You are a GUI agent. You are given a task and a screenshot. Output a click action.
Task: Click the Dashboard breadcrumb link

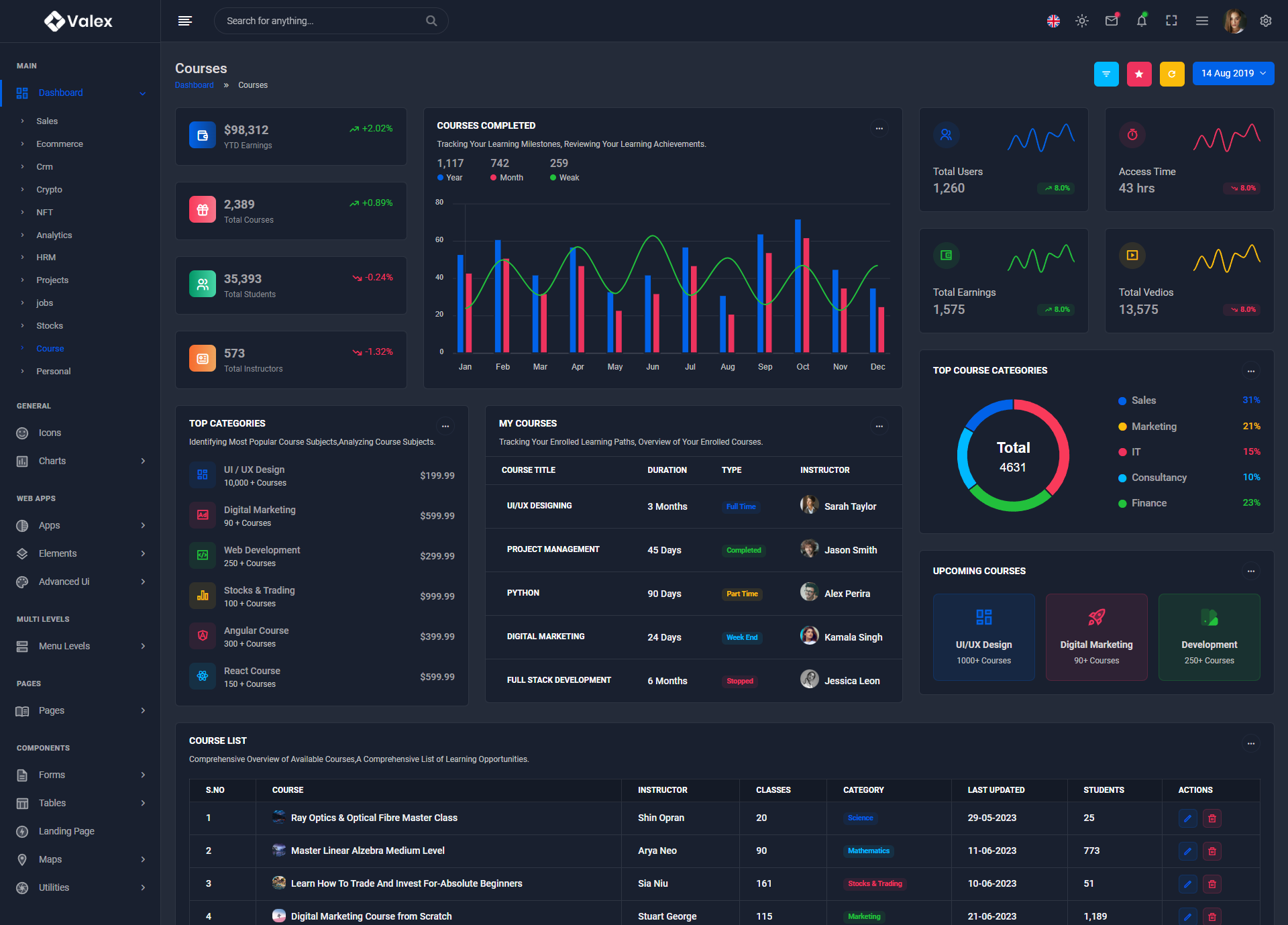click(194, 85)
